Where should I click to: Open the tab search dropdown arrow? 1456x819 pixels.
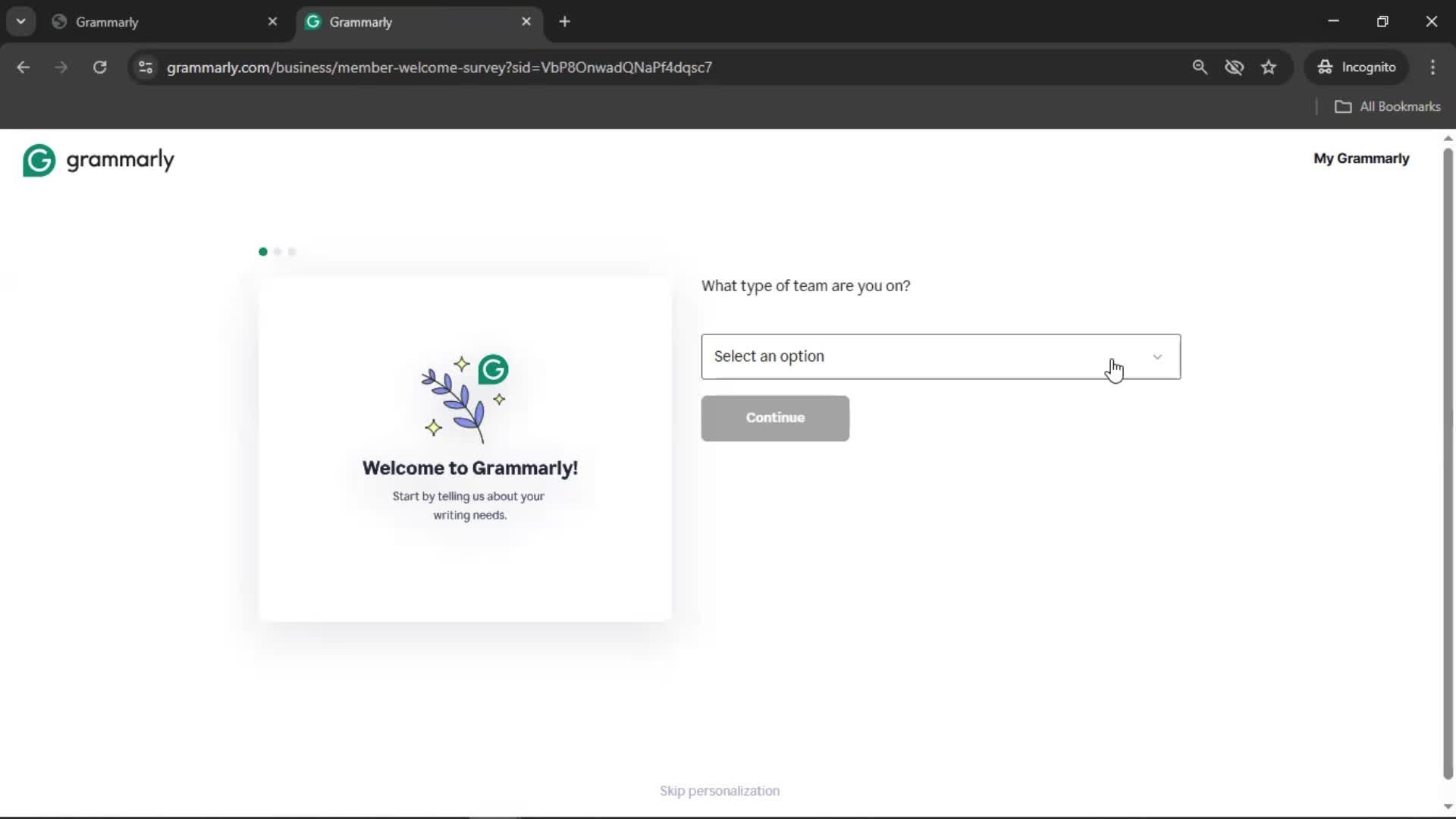[20, 22]
